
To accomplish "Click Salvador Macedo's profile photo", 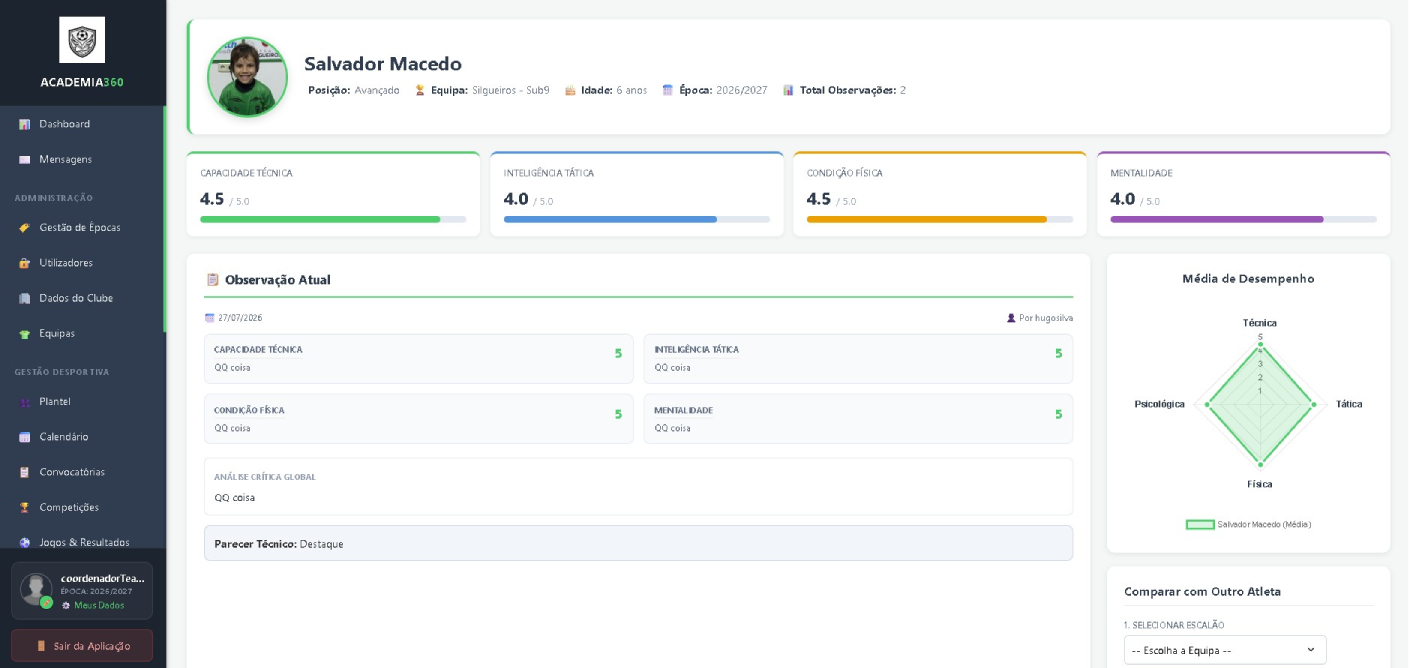I will click(x=247, y=77).
